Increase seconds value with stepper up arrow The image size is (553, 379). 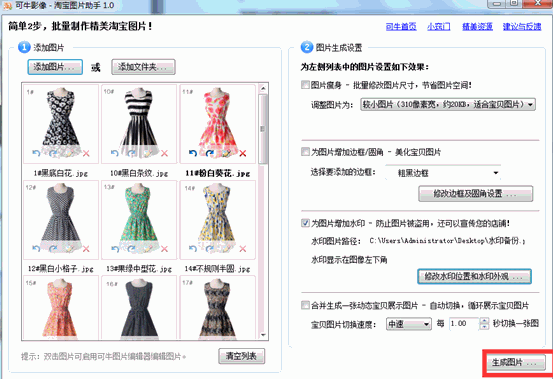click(485, 320)
